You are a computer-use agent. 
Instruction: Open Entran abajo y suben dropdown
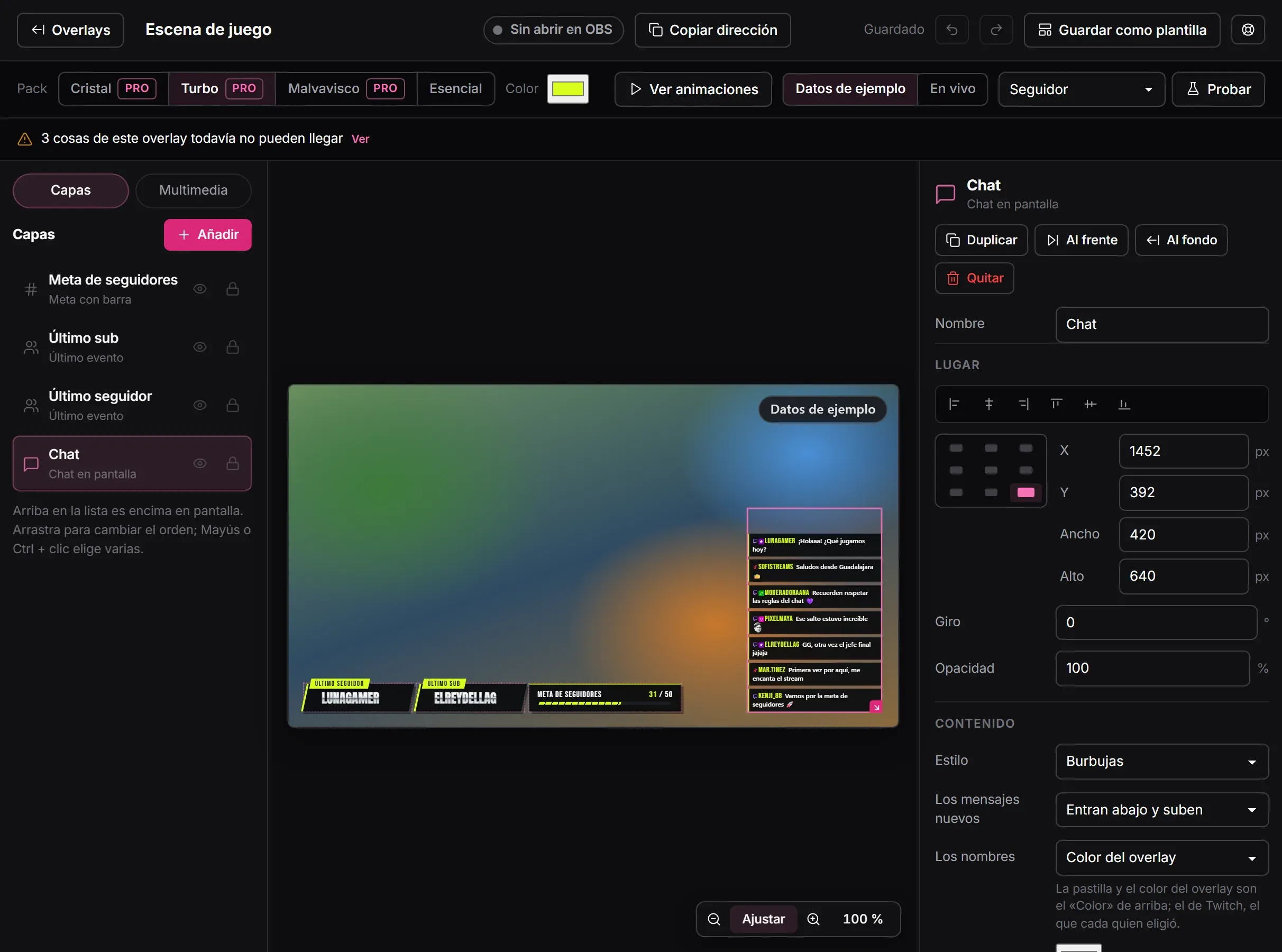(x=1161, y=810)
